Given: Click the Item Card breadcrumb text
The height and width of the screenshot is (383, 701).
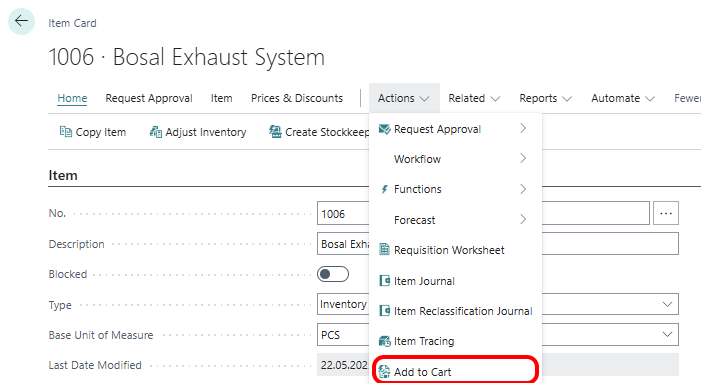Looking at the screenshot, I should (72, 23).
